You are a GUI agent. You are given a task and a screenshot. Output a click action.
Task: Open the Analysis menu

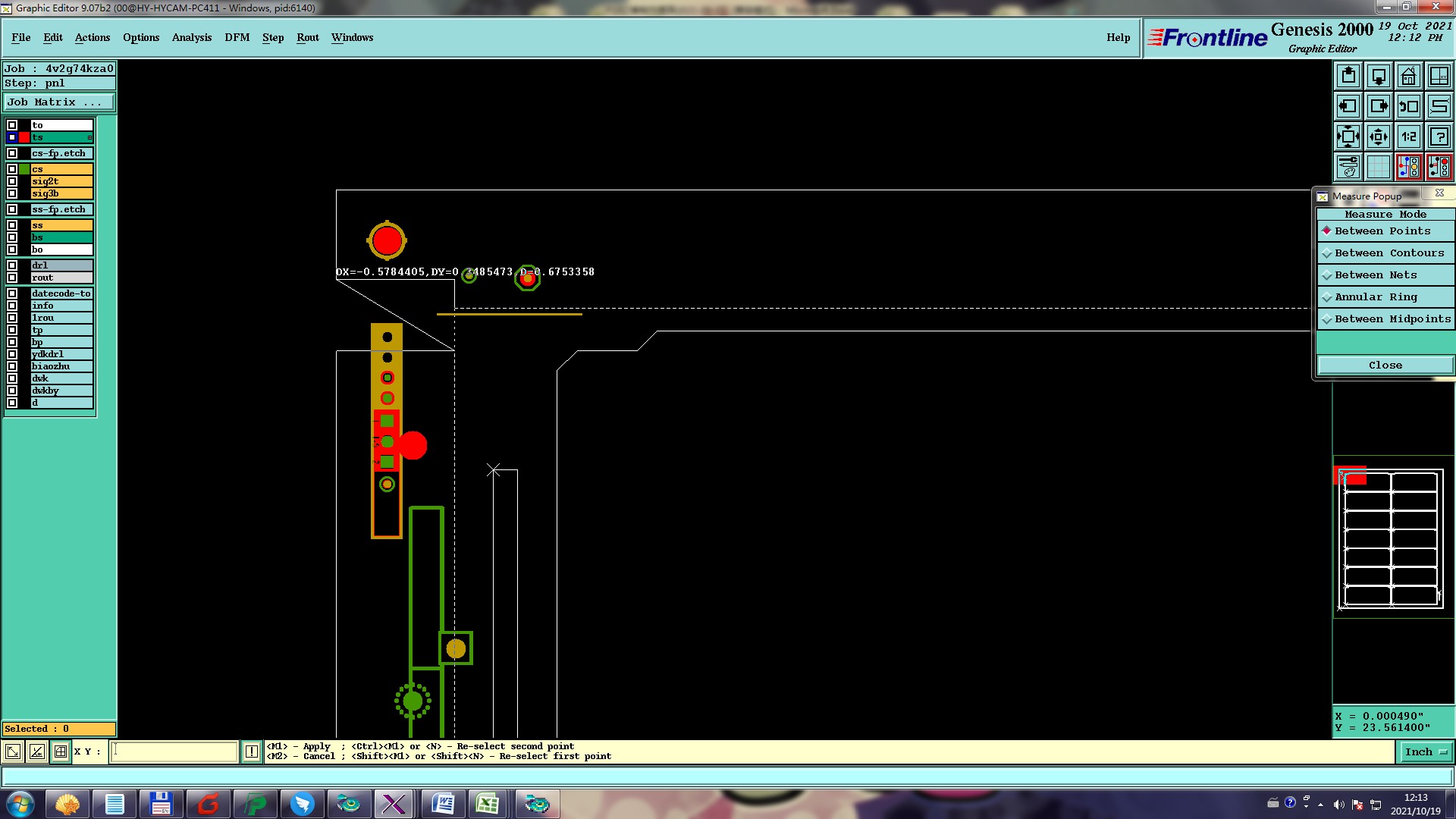tap(192, 37)
